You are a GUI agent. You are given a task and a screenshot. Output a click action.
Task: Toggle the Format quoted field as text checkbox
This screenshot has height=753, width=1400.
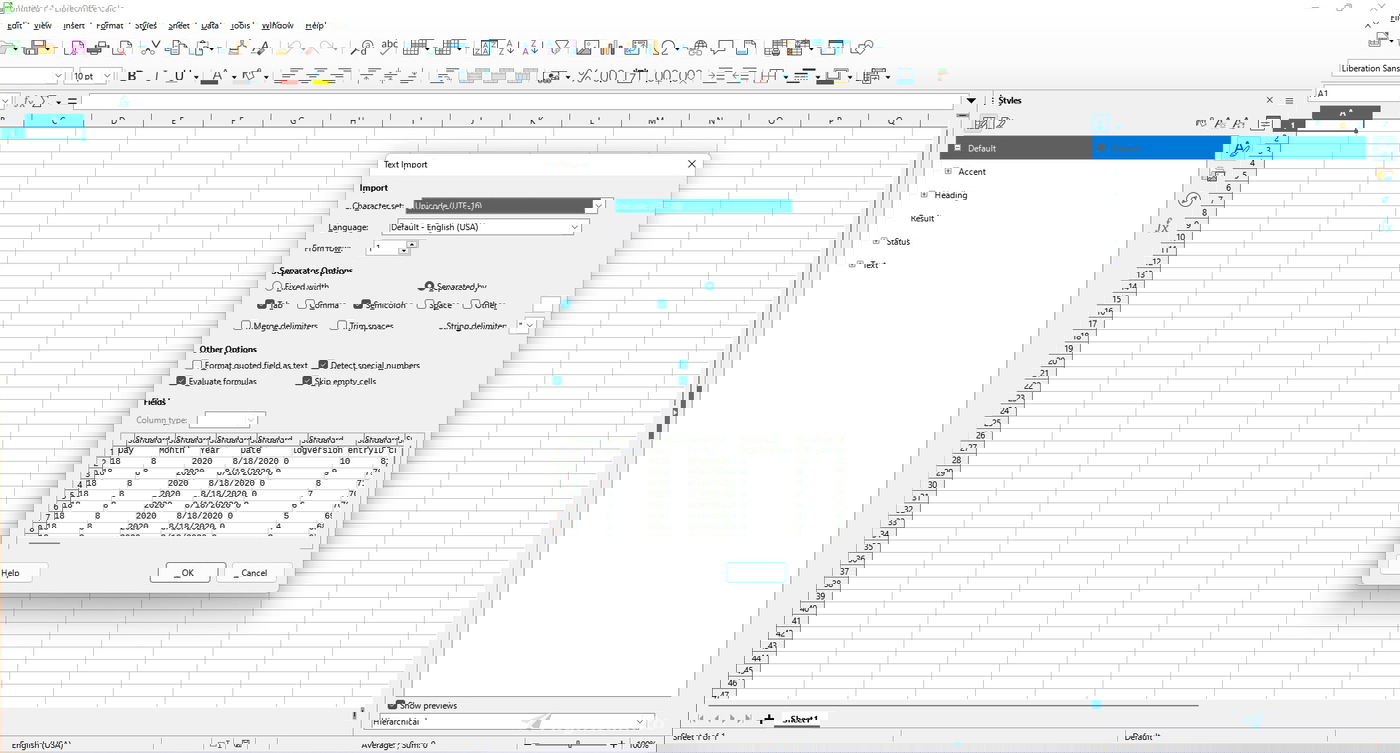coord(195,364)
